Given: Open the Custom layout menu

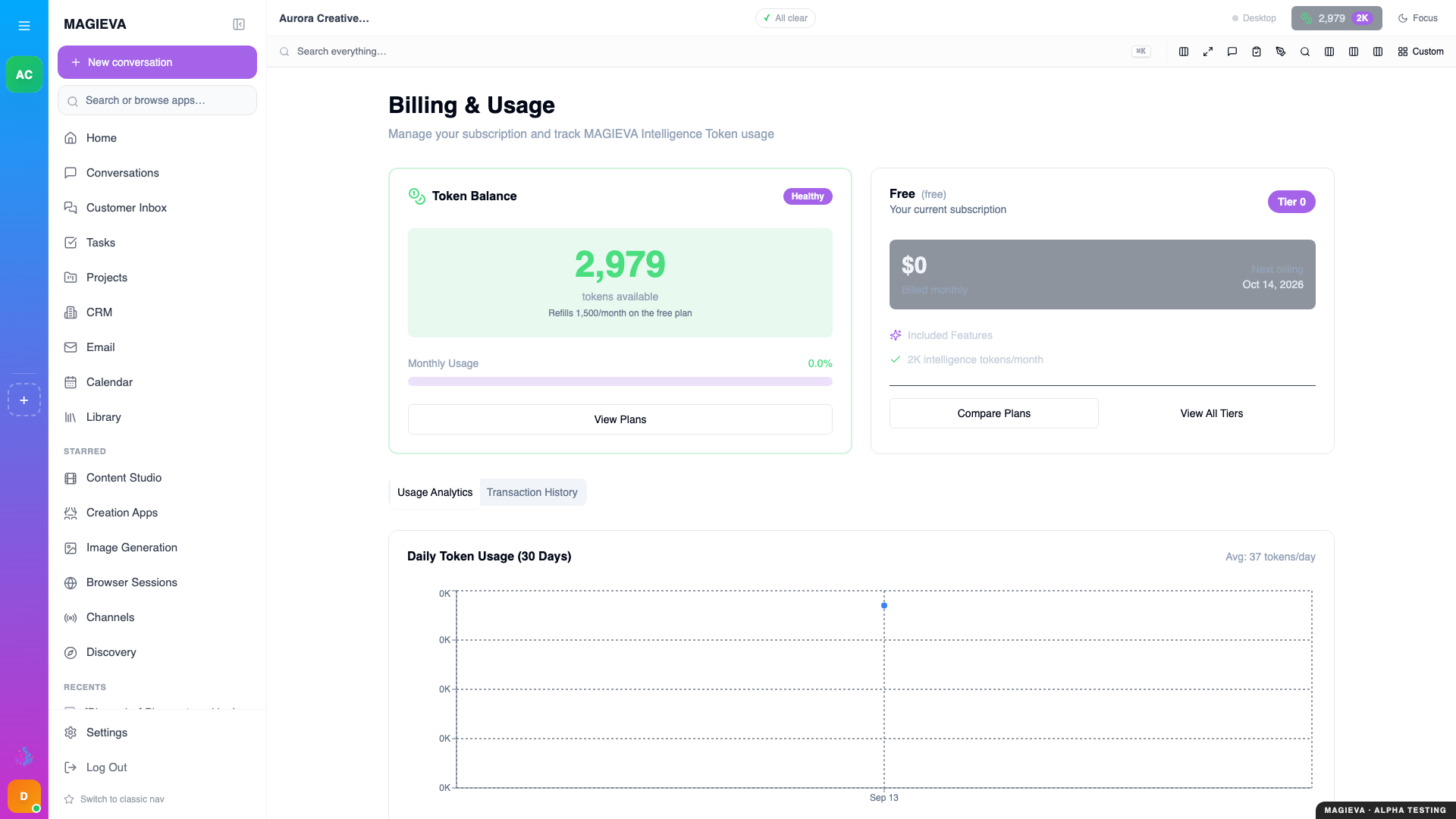Looking at the screenshot, I should (x=1421, y=52).
